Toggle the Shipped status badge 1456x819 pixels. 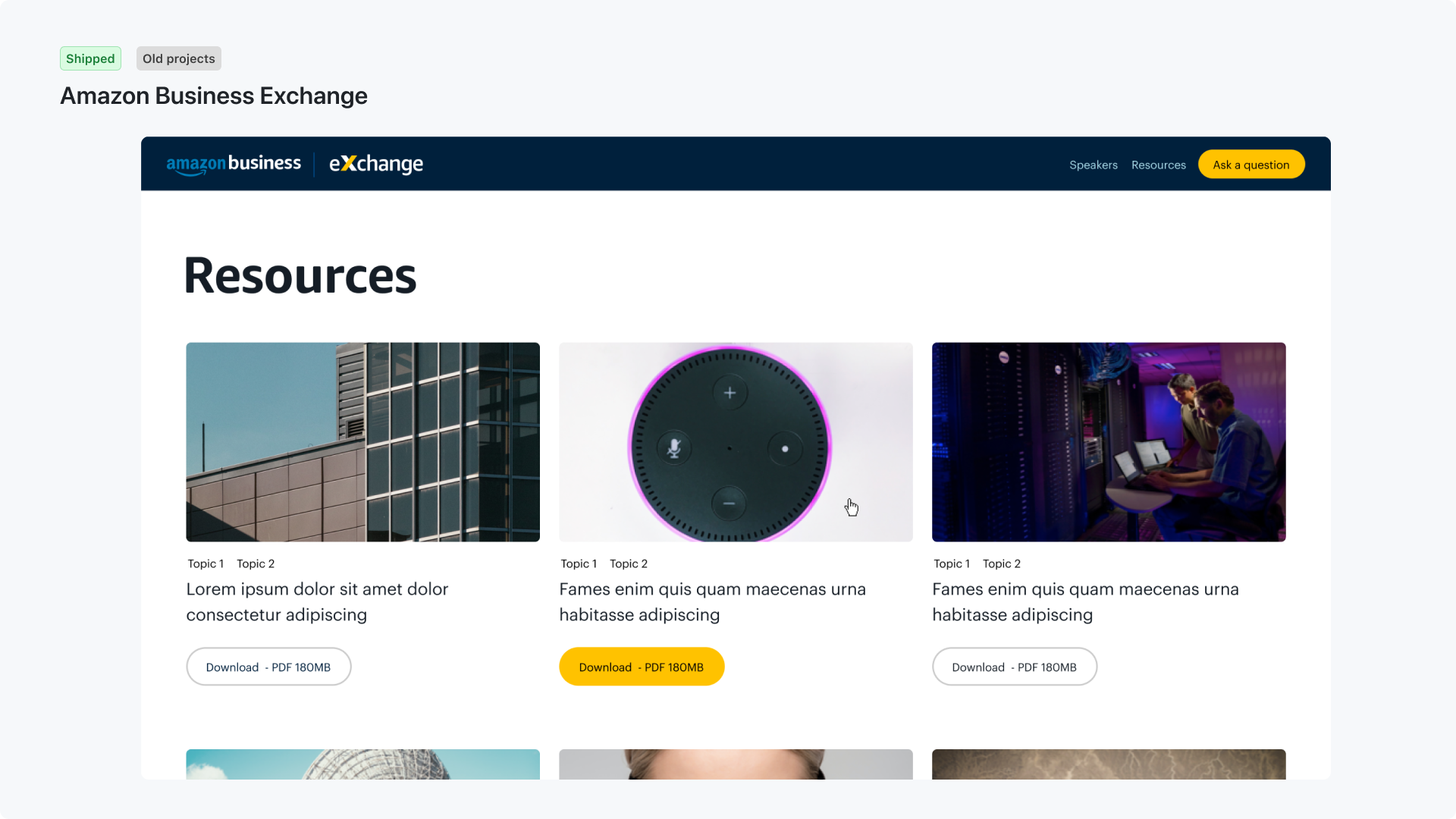pyautogui.click(x=90, y=58)
